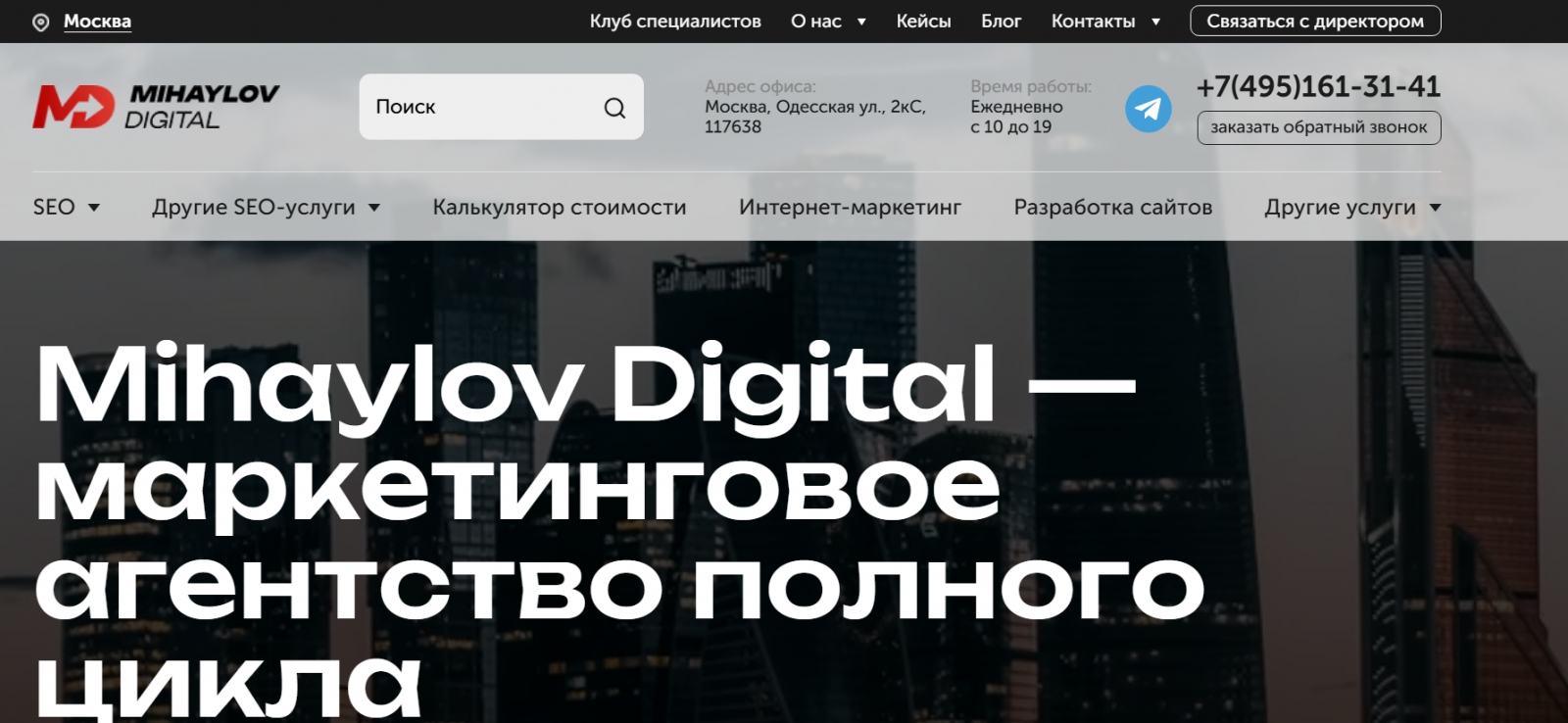The height and width of the screenshot is (723, 1568).
Task: Open the Telegram messenger icon
Action: (x=1149, y=109)
